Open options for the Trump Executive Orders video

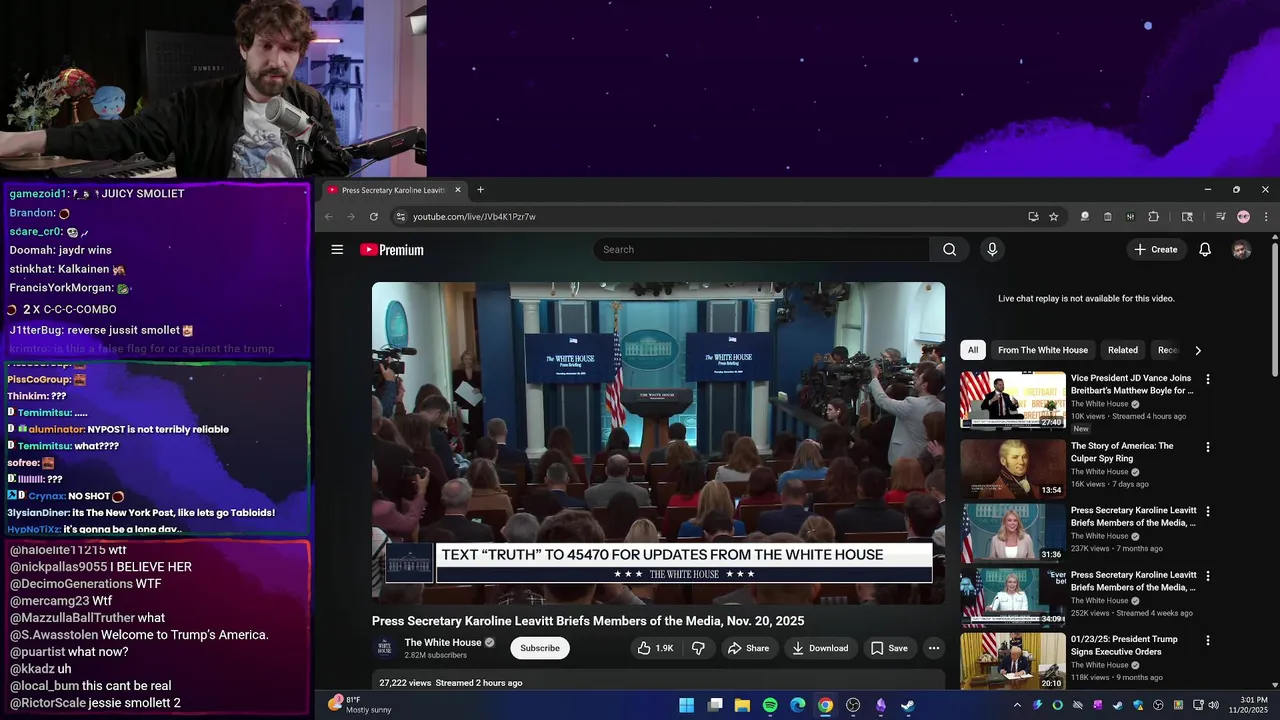1207,640
